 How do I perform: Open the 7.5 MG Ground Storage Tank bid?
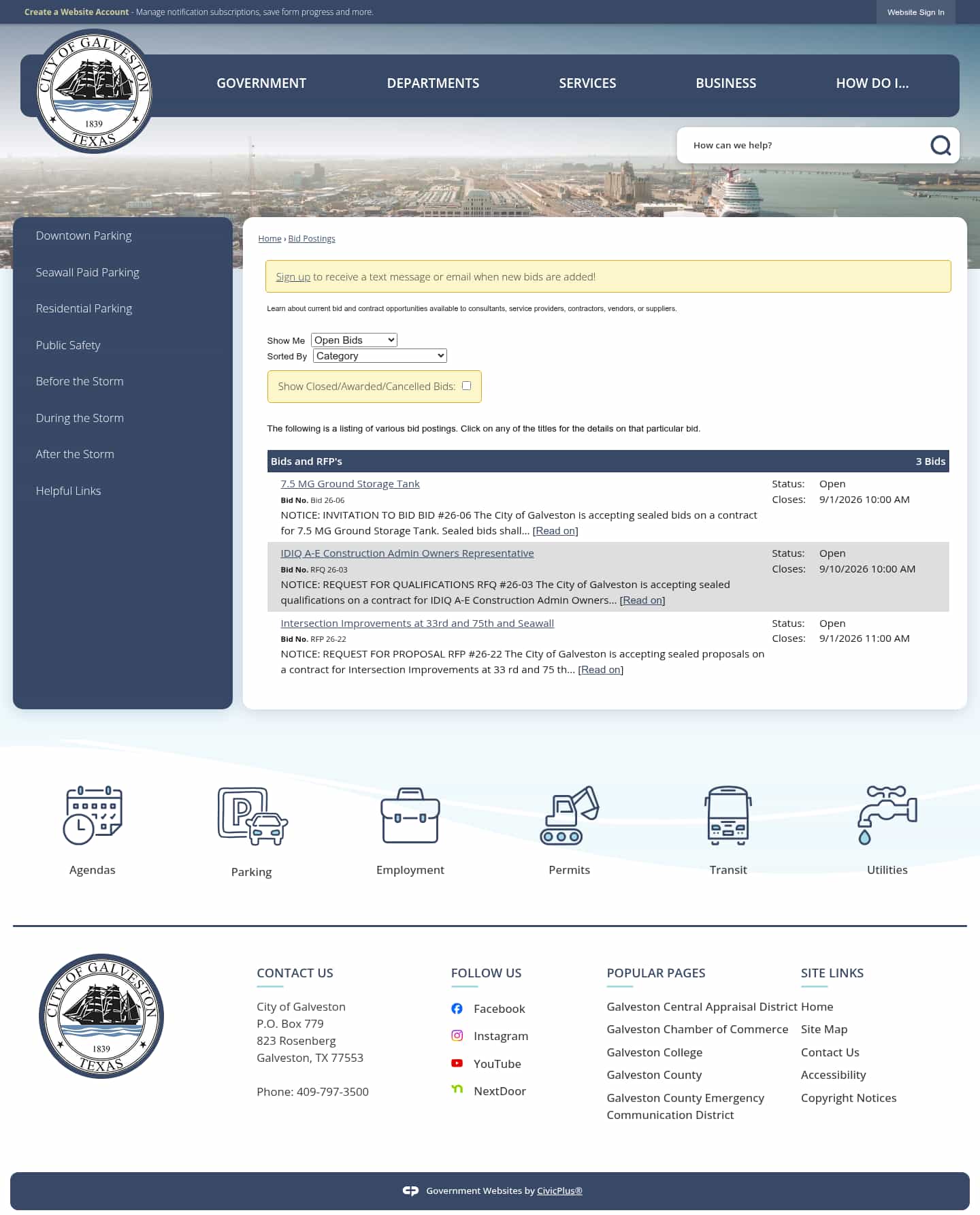(350, 483)
